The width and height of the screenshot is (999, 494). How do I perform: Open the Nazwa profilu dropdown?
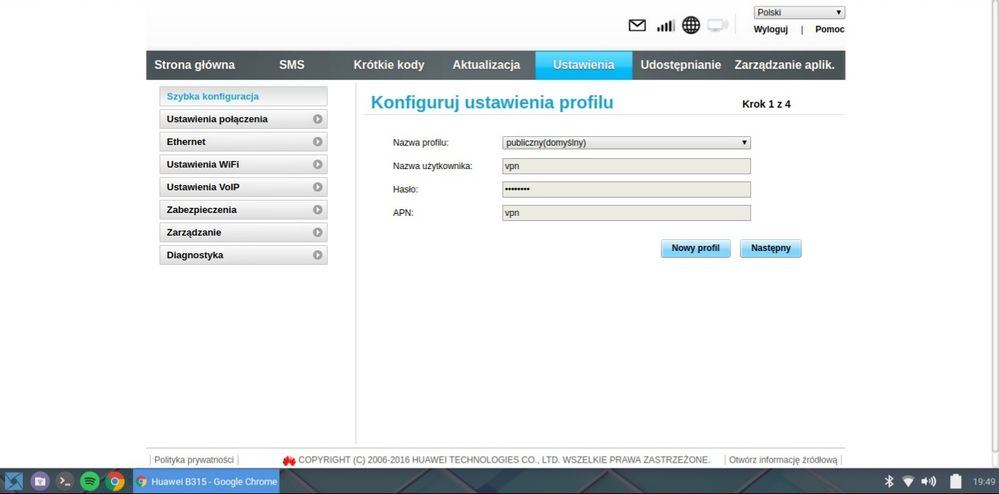[626, 143]
